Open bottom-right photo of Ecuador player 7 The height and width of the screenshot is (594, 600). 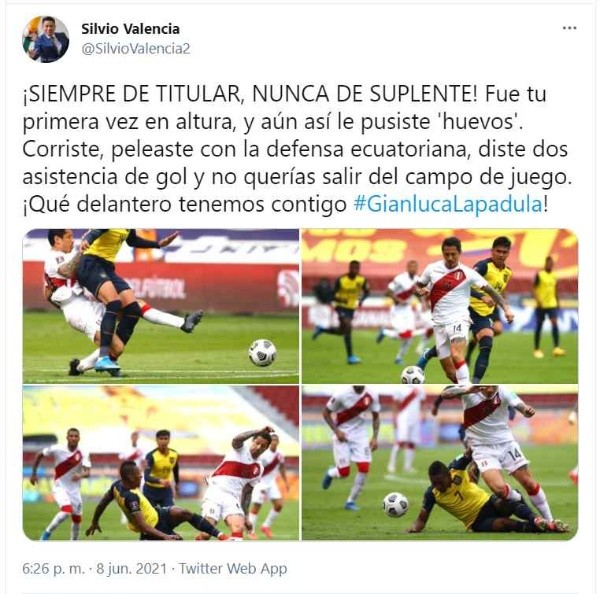pyautogui.click(x=440, y=463)
